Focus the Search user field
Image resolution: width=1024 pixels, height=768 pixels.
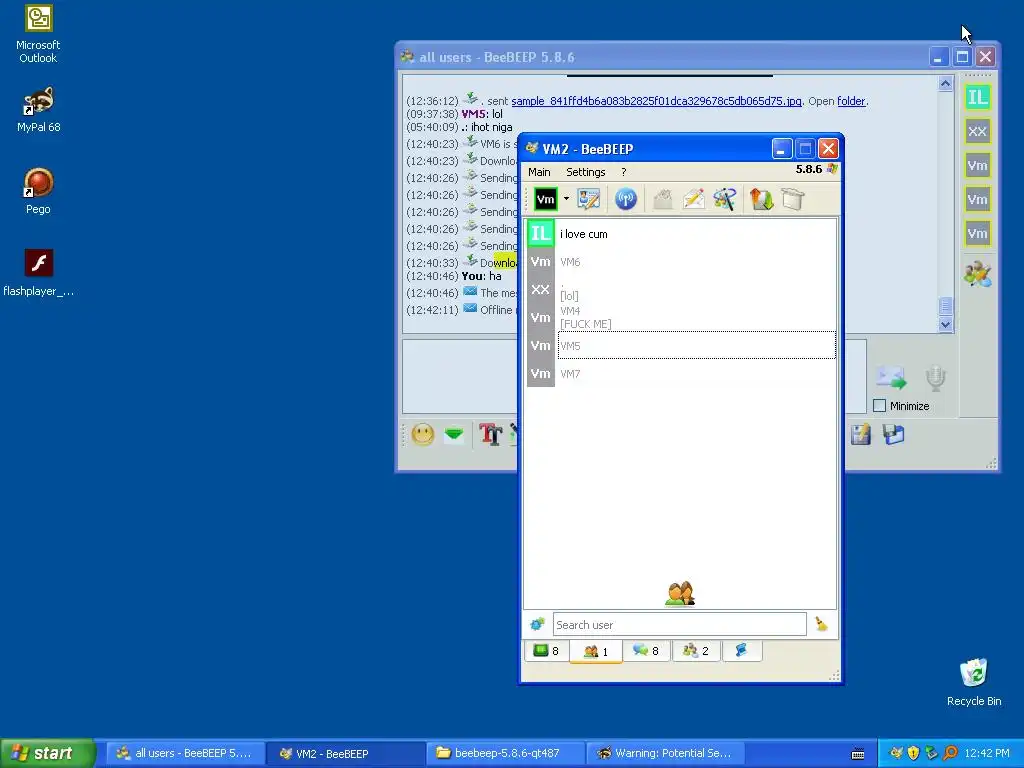click(x=679, y=624)
